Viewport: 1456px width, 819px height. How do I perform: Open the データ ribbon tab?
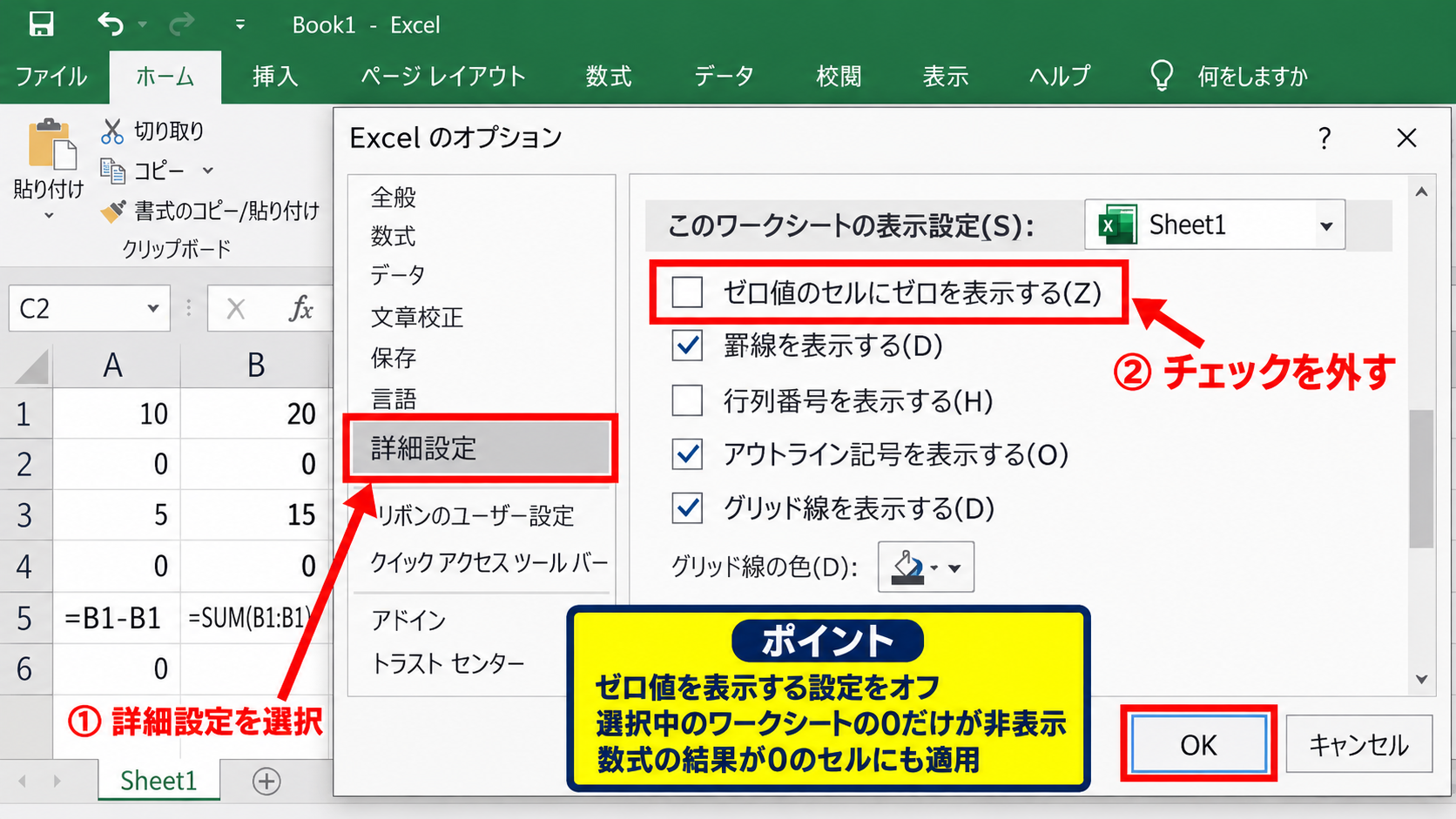point(724,77)
